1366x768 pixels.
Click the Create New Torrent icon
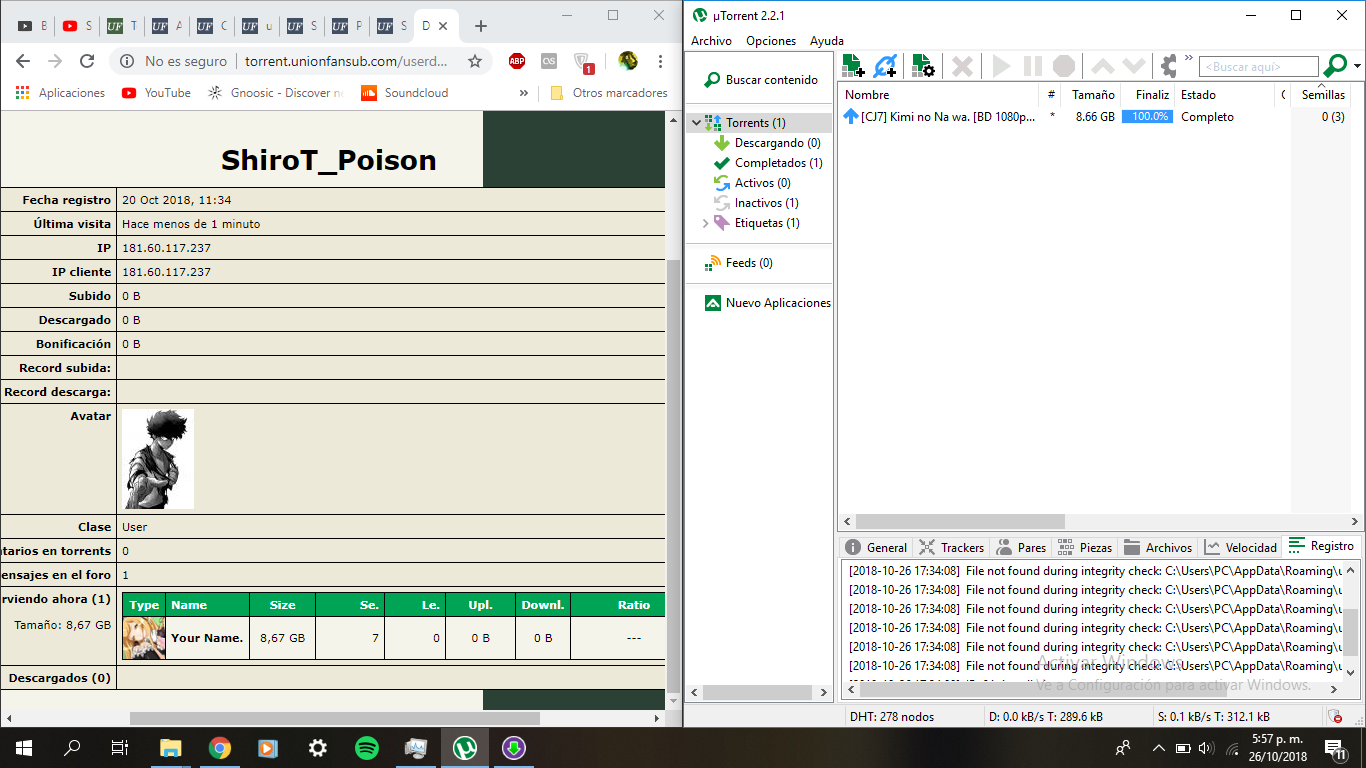click(923, 66)
